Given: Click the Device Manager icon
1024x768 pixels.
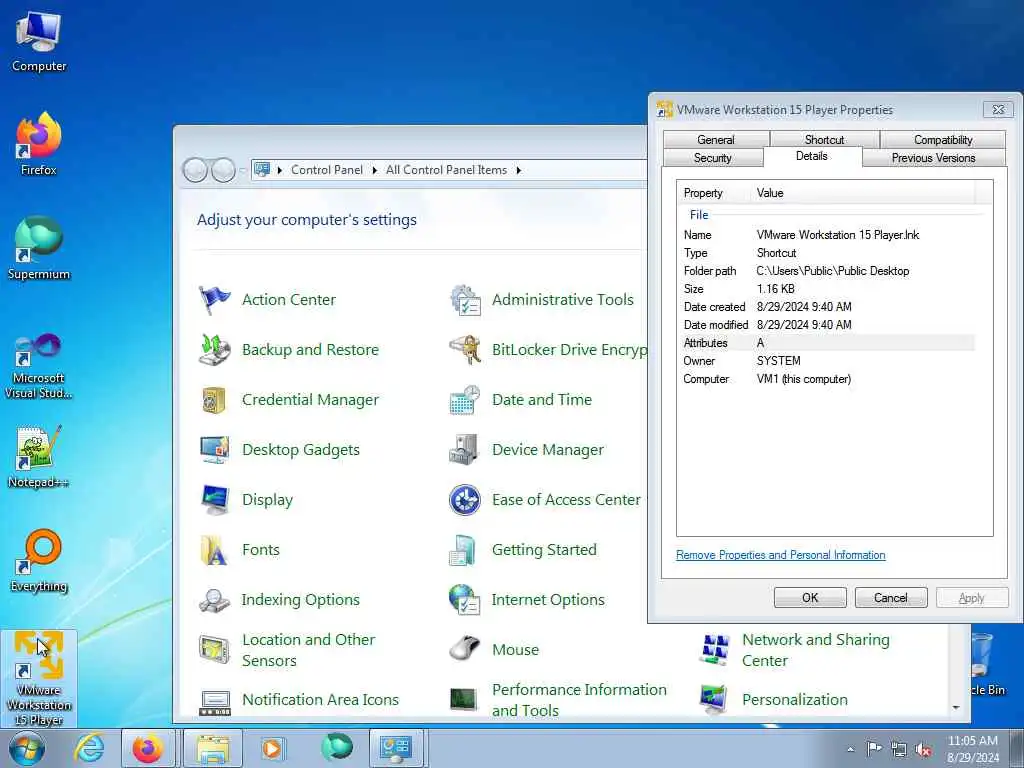Looking at the screenshot, I should tap(465, 450).
